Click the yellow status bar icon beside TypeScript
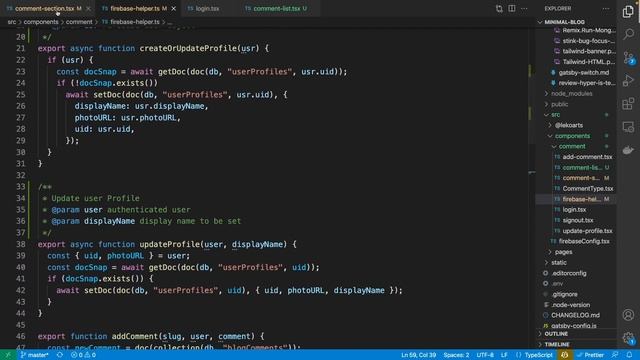This screenshot has width=640, height=360. (564, 355)
